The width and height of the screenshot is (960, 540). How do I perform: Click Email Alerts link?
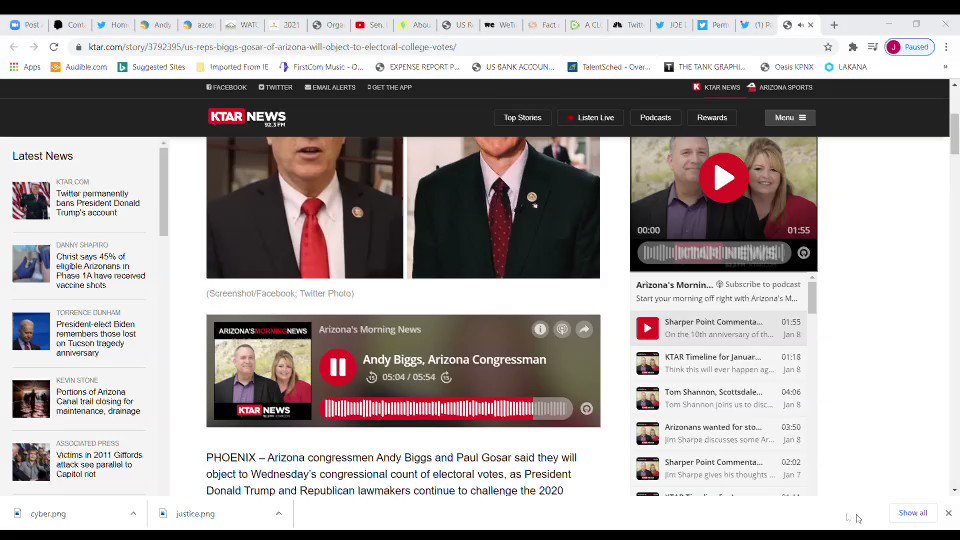point(330,88)
